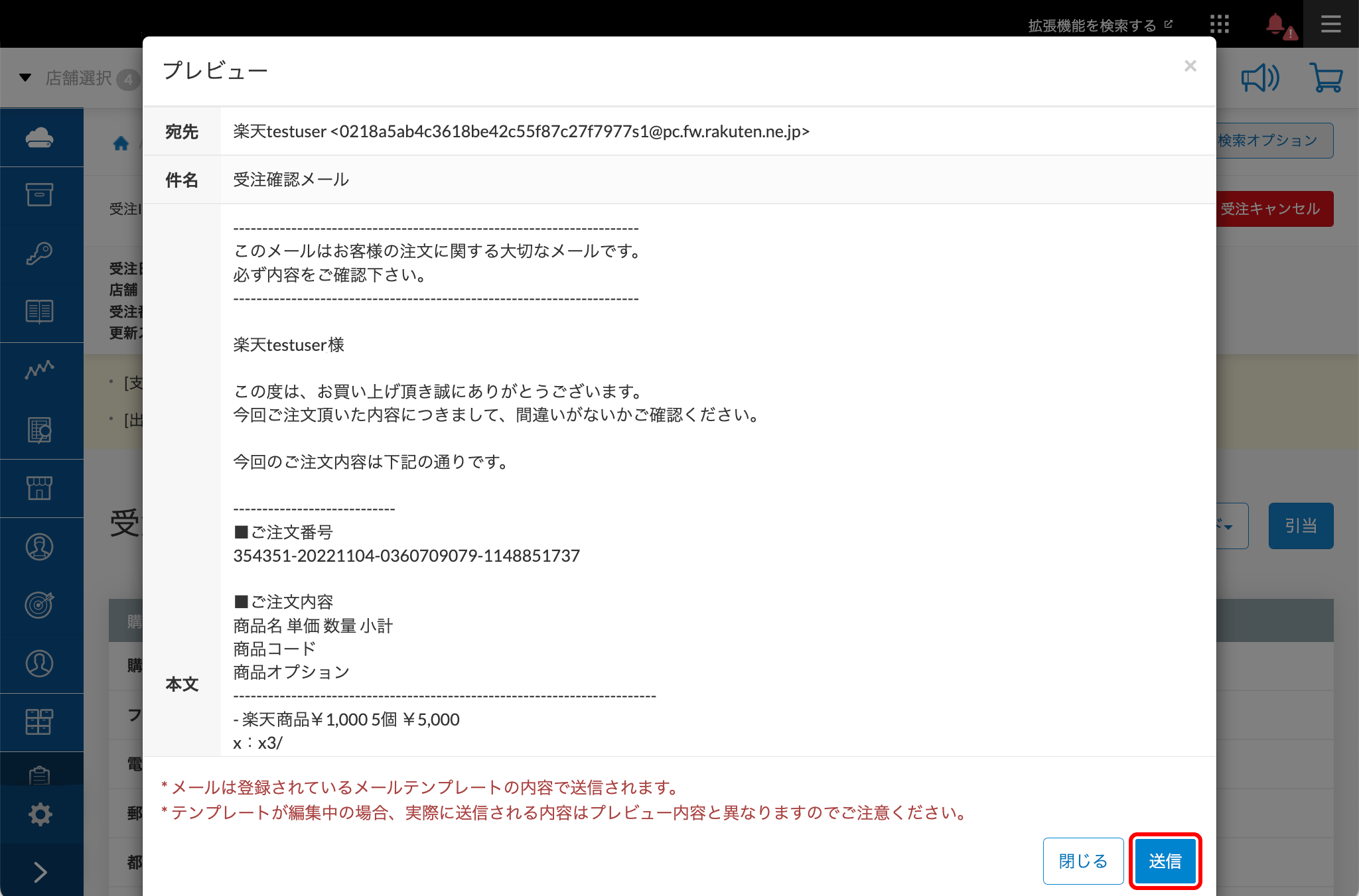Open the hamburger menu at top right
The height and width of the screenshot is (896, 1359).
click(x=1330, y=25)
